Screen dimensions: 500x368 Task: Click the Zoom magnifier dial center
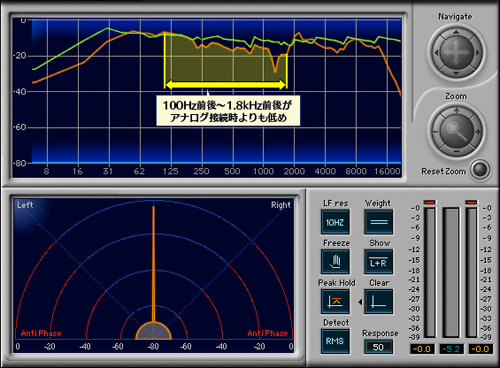pos(456,131)
